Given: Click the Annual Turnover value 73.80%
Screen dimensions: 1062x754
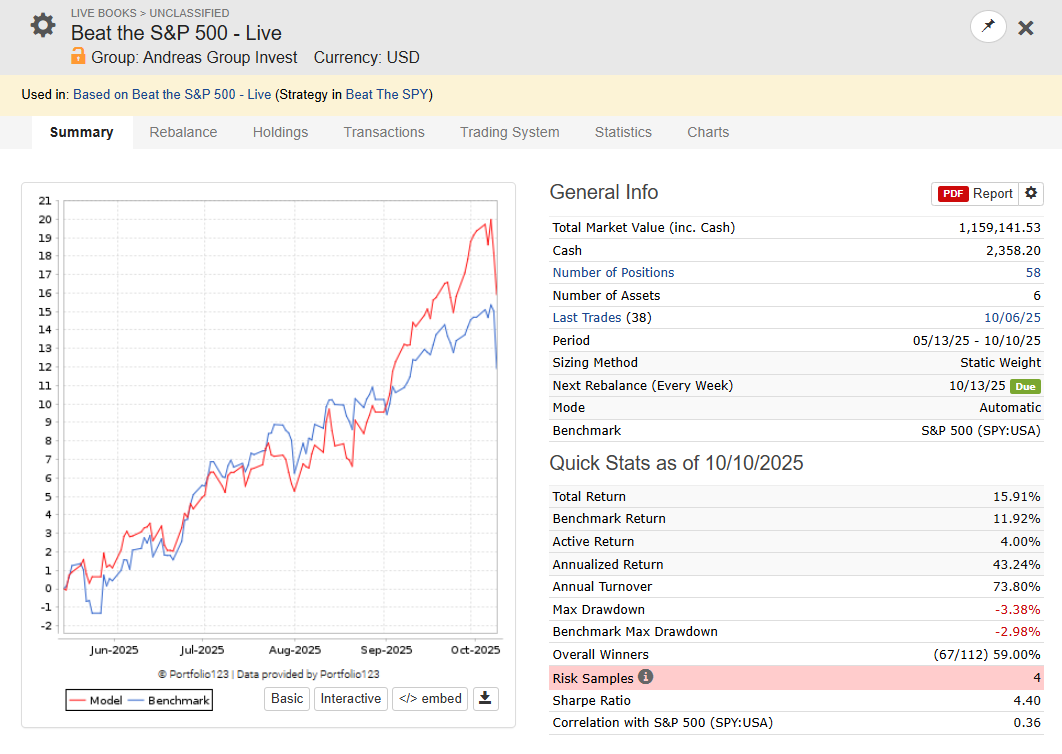Looking at the screenshot, I should point(1016,586).
